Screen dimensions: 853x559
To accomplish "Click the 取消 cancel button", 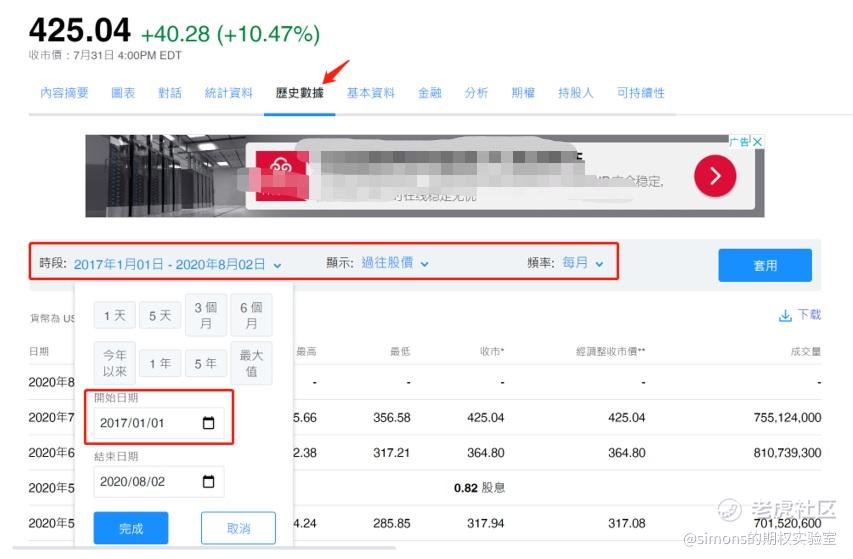I will tap(238, 528).
